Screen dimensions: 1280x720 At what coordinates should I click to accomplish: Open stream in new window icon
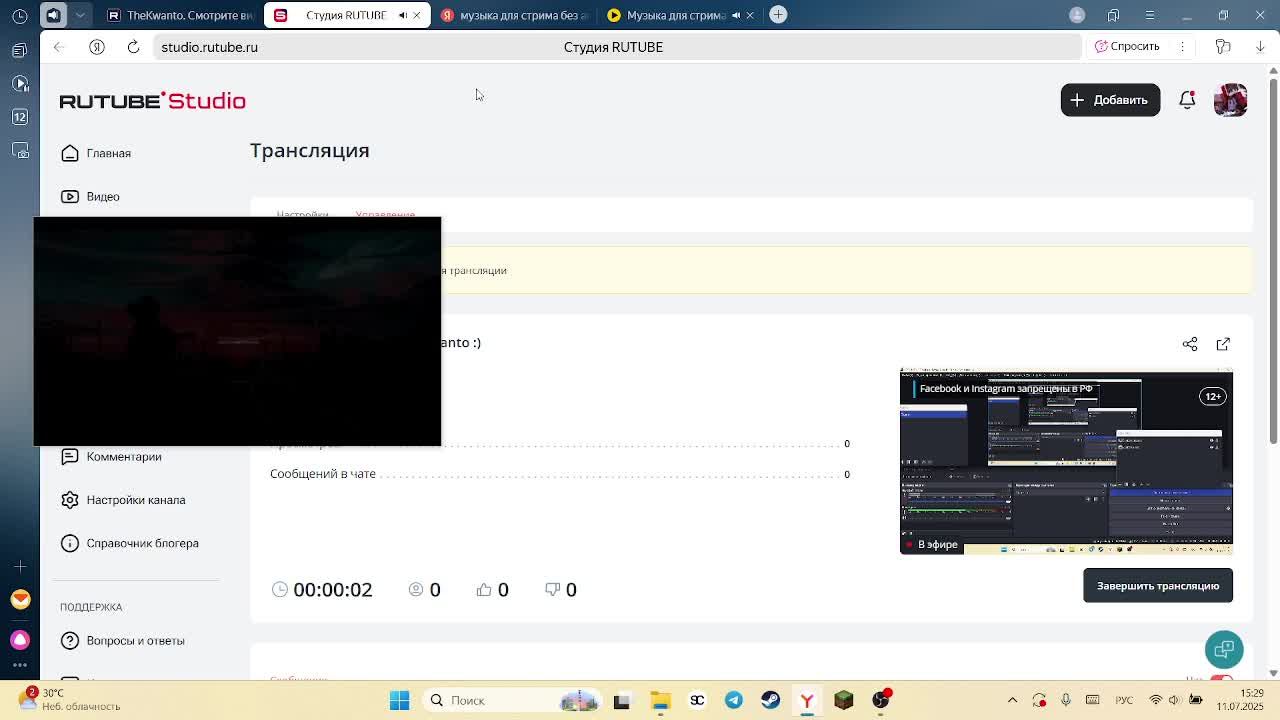point(1223,344)
